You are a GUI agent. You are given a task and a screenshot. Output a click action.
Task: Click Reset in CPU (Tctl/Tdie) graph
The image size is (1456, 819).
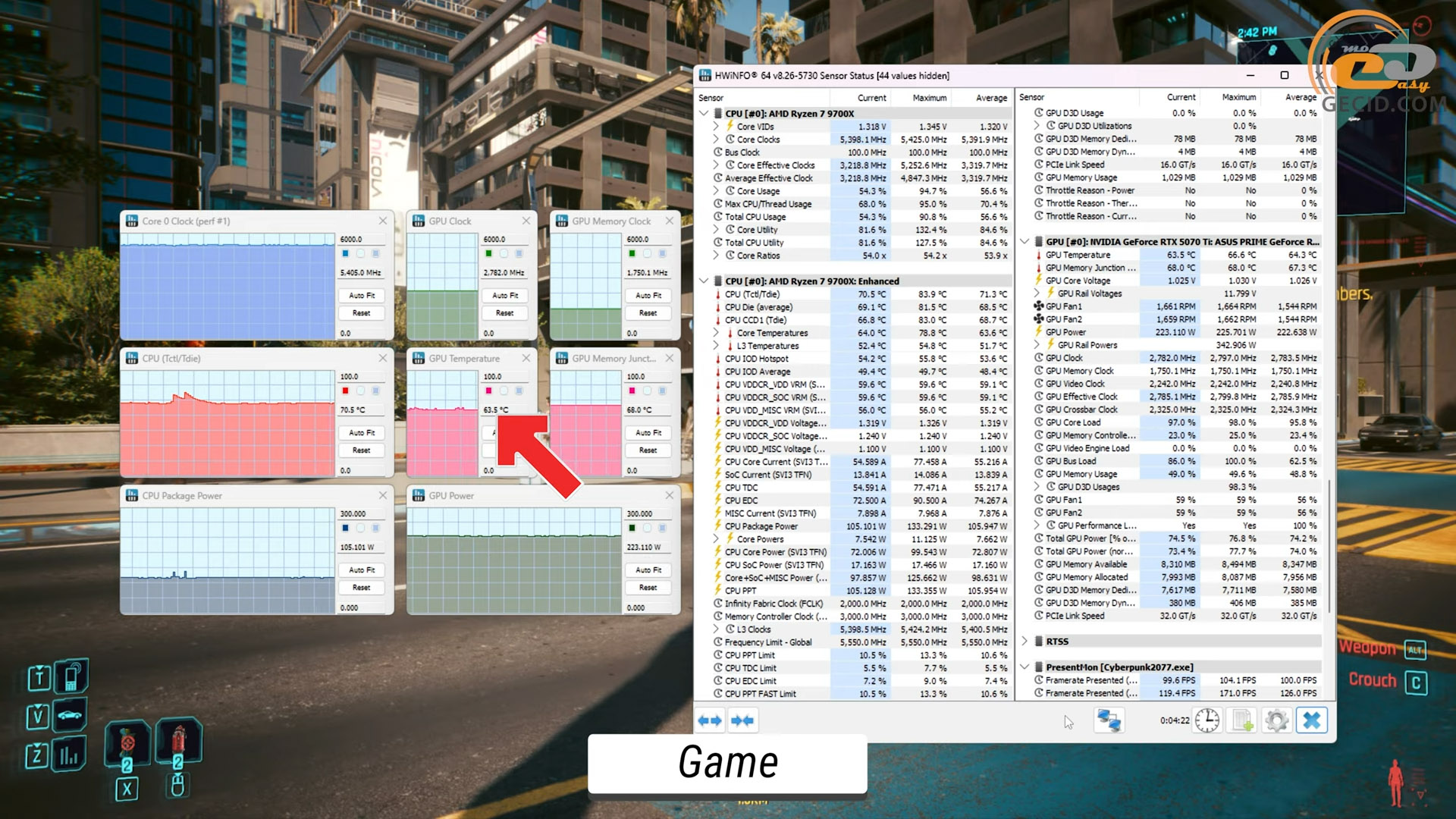(362, 450)
